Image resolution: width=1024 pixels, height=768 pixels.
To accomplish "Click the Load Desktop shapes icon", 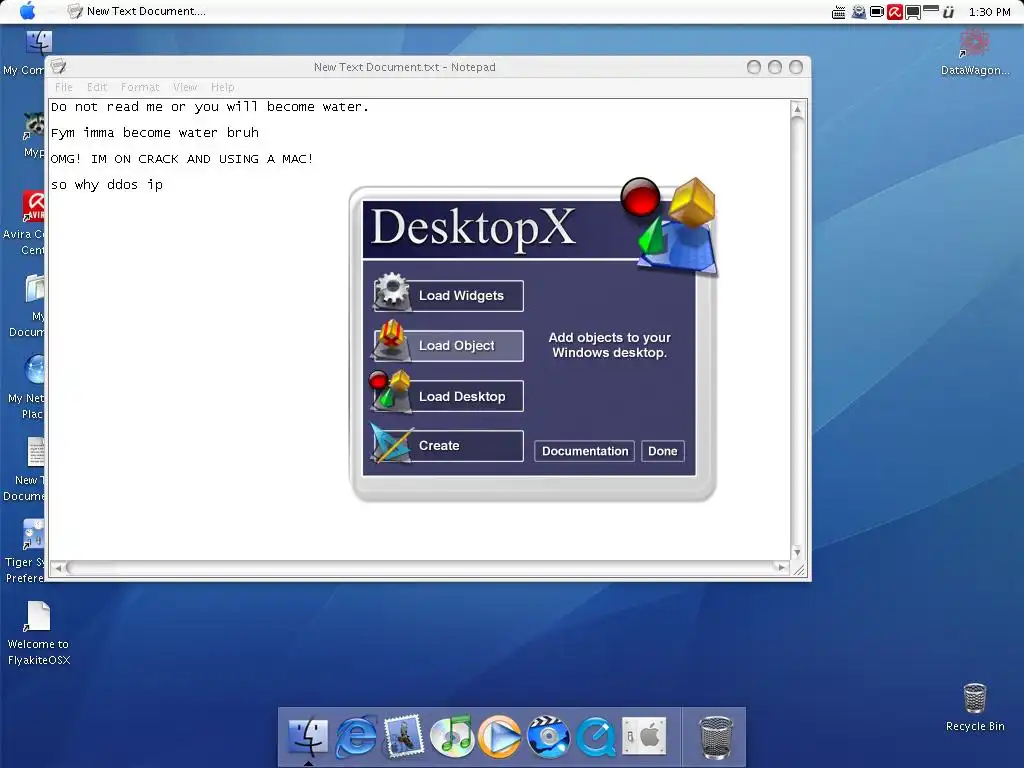I will (x=390, y=391).
